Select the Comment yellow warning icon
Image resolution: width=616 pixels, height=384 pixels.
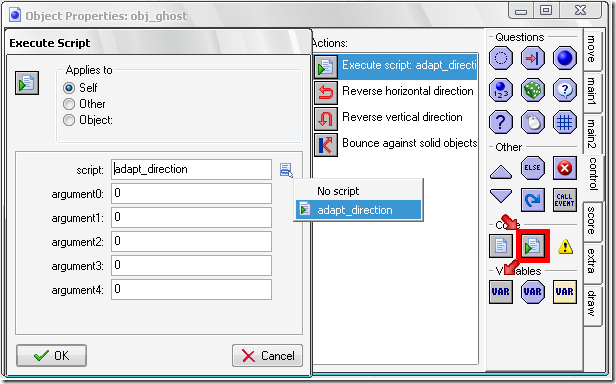click(565, 246)
